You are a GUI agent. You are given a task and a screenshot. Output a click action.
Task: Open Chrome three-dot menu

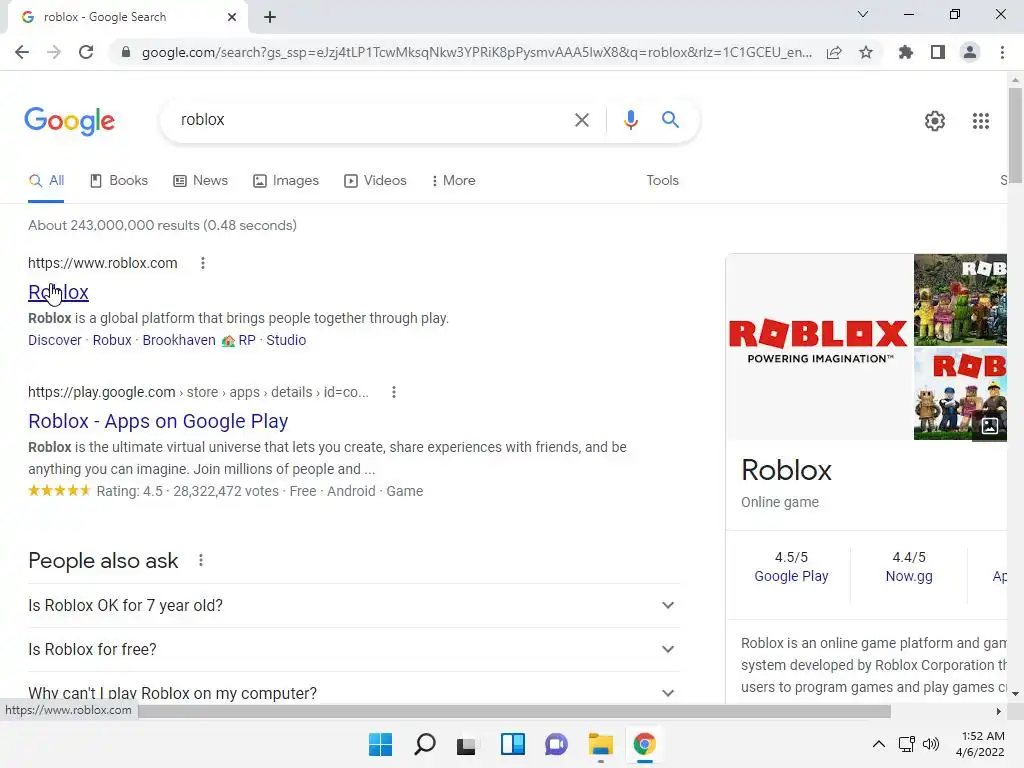pyautogui.click(x=1002, y=52)
